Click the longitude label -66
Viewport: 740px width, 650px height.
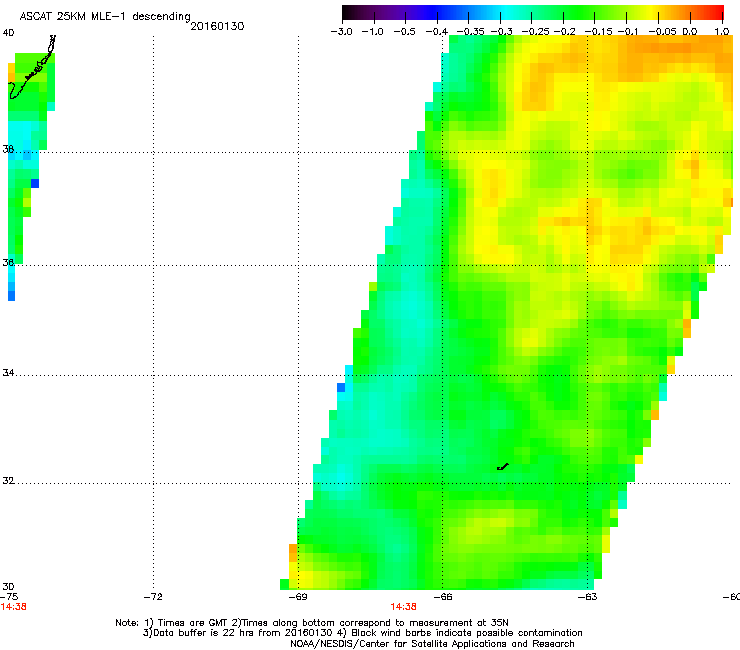442,597
